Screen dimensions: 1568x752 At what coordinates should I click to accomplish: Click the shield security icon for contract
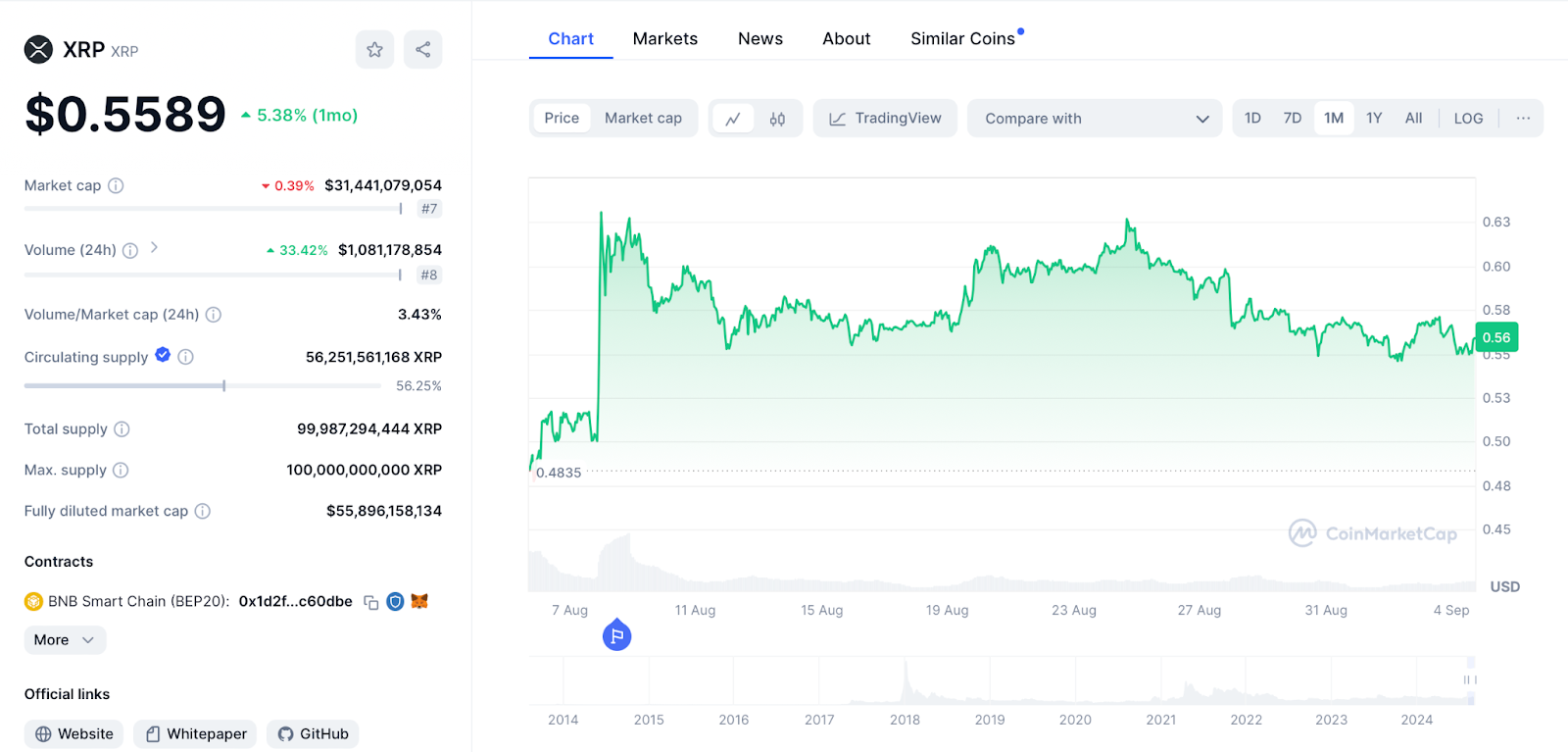coord(395,601)
